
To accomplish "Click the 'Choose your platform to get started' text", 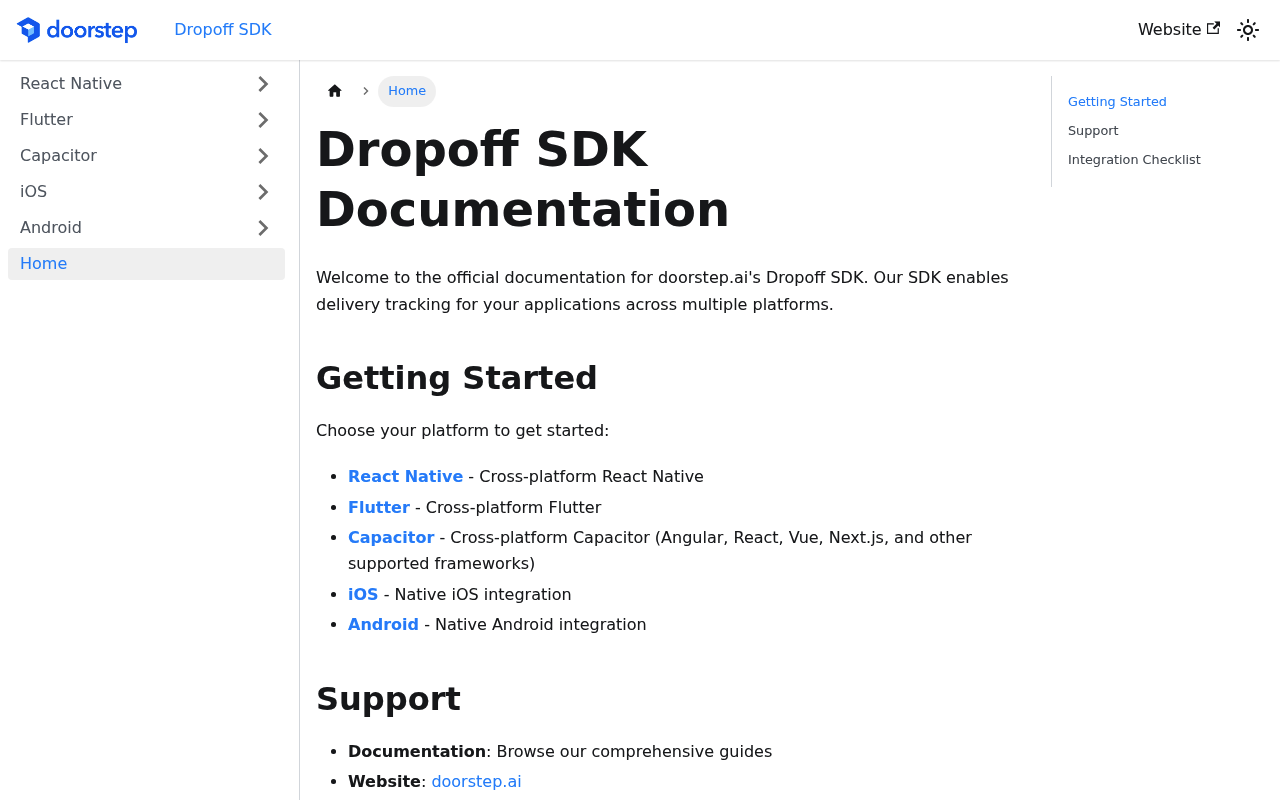I will tap(462, 431).
